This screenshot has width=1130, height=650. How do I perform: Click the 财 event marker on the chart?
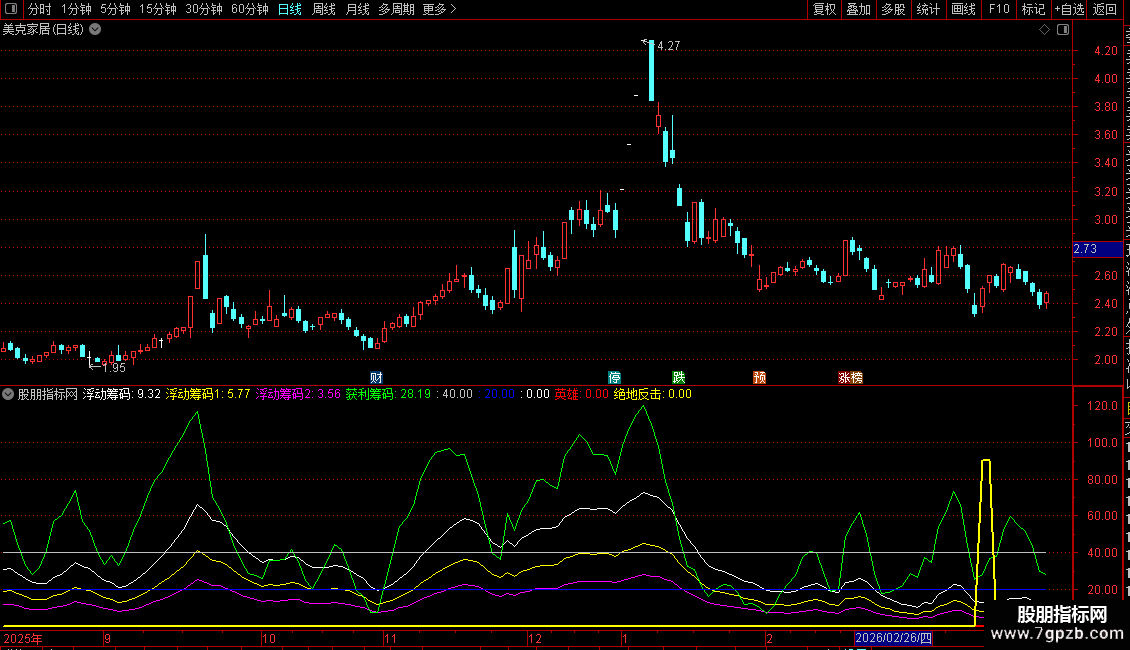(376, 378)
